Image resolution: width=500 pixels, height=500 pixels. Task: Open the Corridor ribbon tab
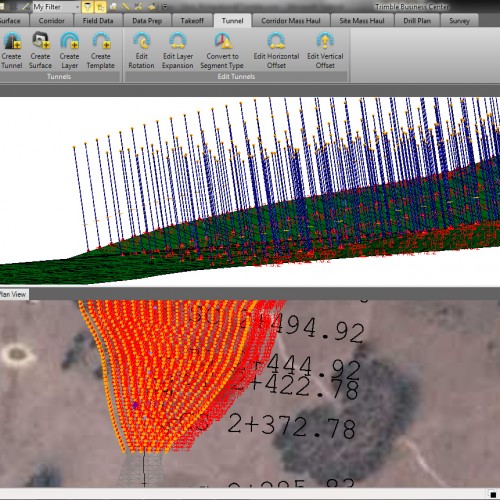(x=52, y=21)
